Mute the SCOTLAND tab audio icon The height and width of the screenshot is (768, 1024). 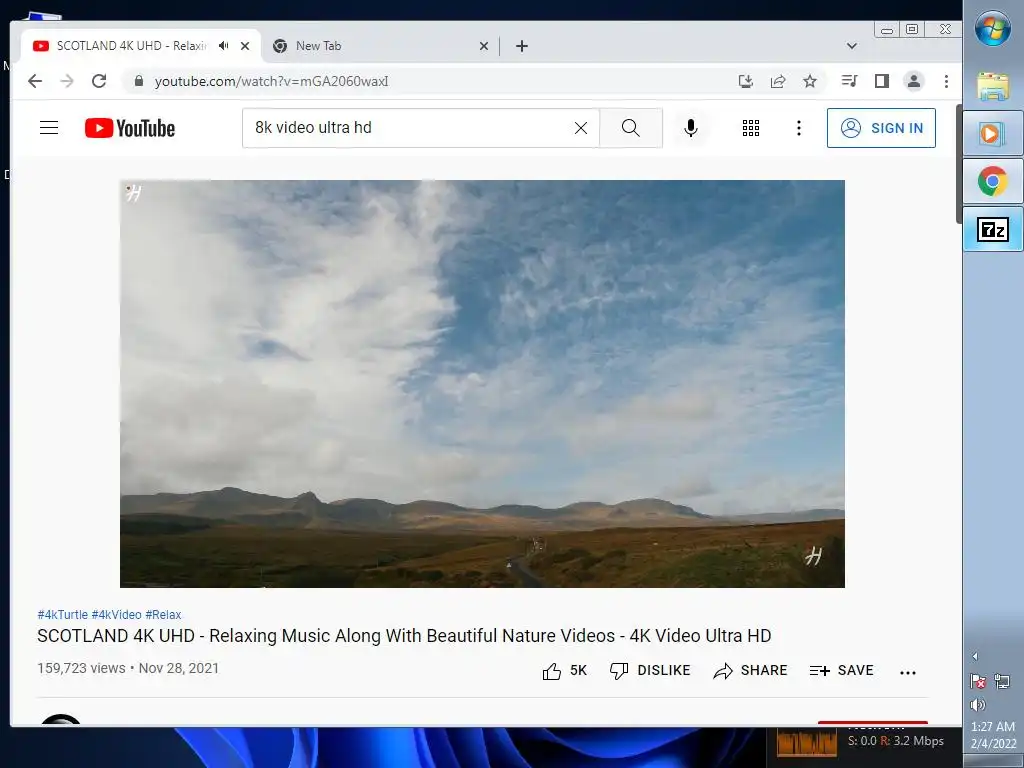coord(223,46)
